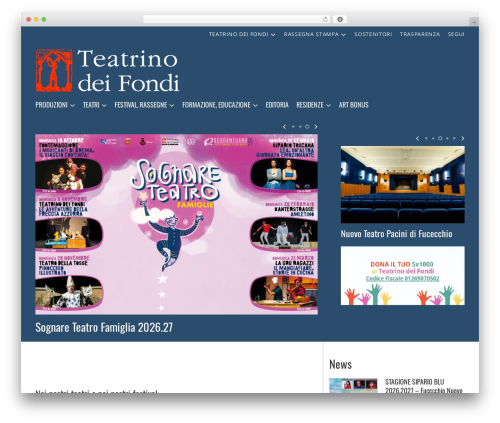Viewport: 500px width, 423px height.
Task: Expand the Teatri menu
Action: click(x=95, y=105)
